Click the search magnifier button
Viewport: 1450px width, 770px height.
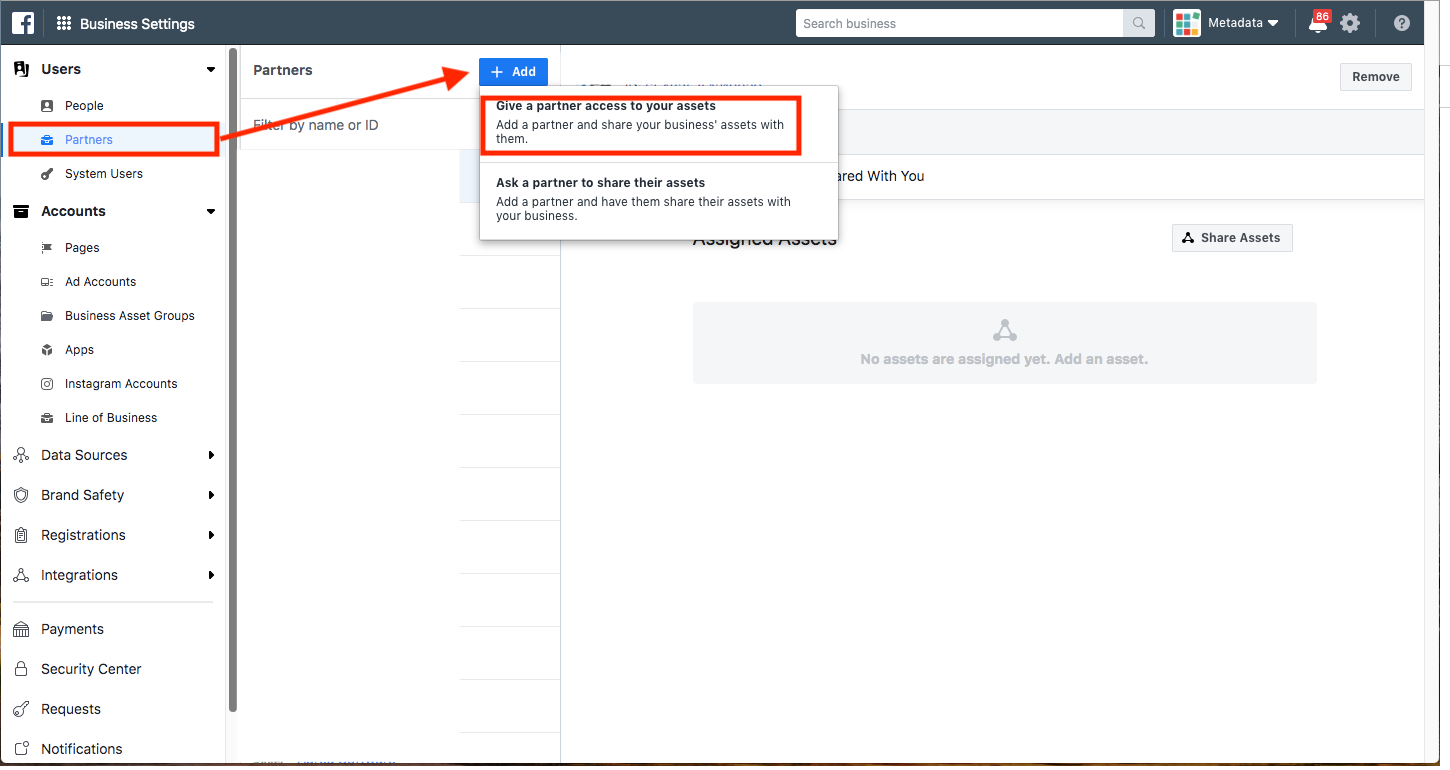coord(1138,23)
